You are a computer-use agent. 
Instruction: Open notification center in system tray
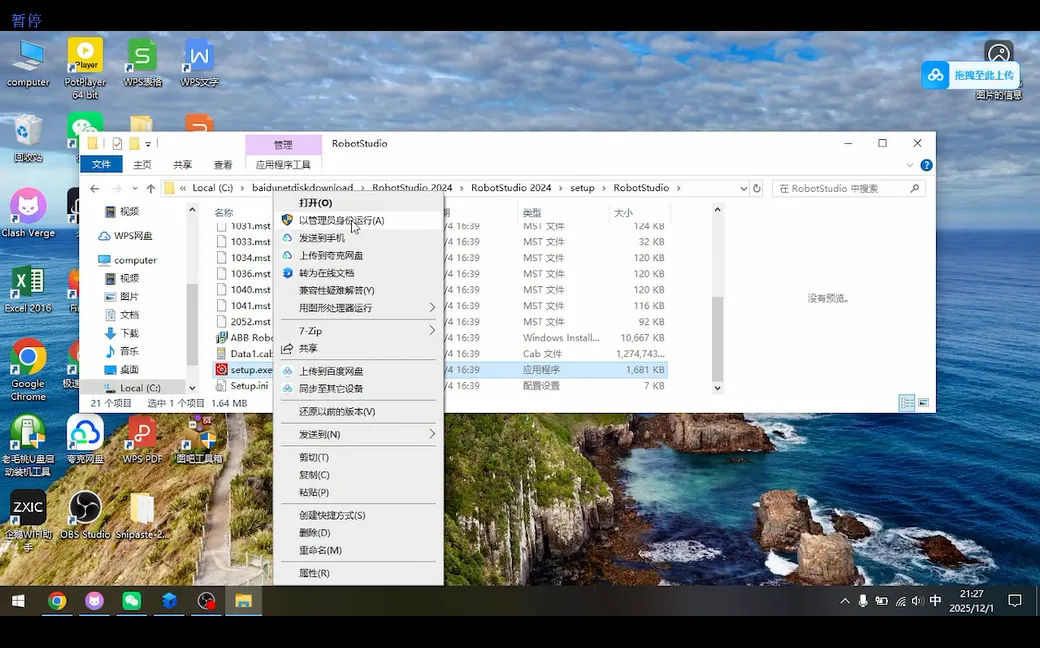coord(1014,601)
